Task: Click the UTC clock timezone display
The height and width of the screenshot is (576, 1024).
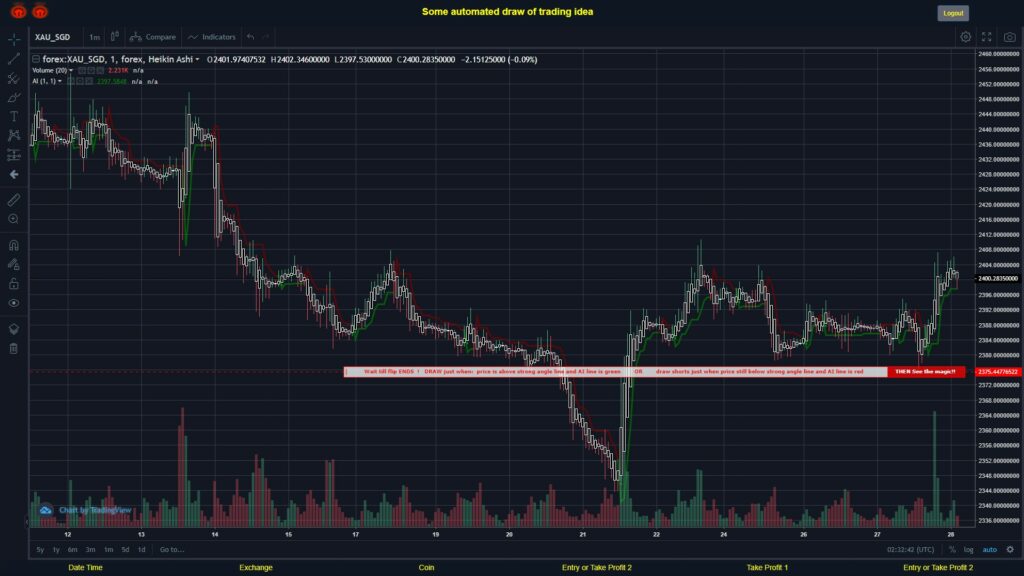Action: point(910,550)
